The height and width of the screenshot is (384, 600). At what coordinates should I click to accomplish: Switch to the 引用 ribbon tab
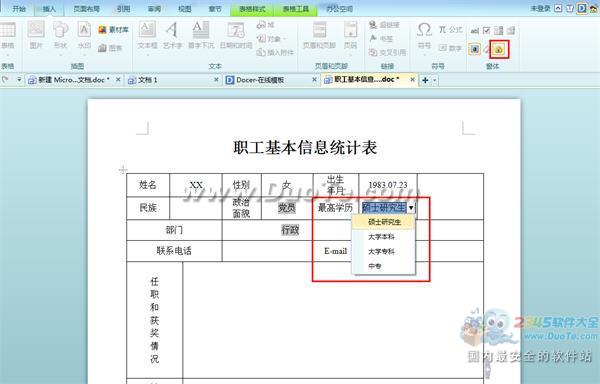point(123,8)
